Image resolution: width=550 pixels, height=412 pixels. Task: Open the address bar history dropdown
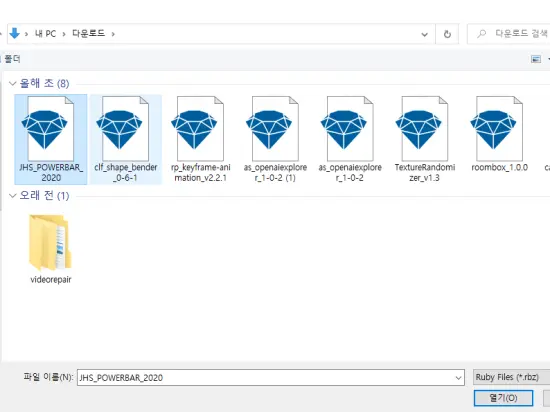pyautogui.click(x=424, y=34)
